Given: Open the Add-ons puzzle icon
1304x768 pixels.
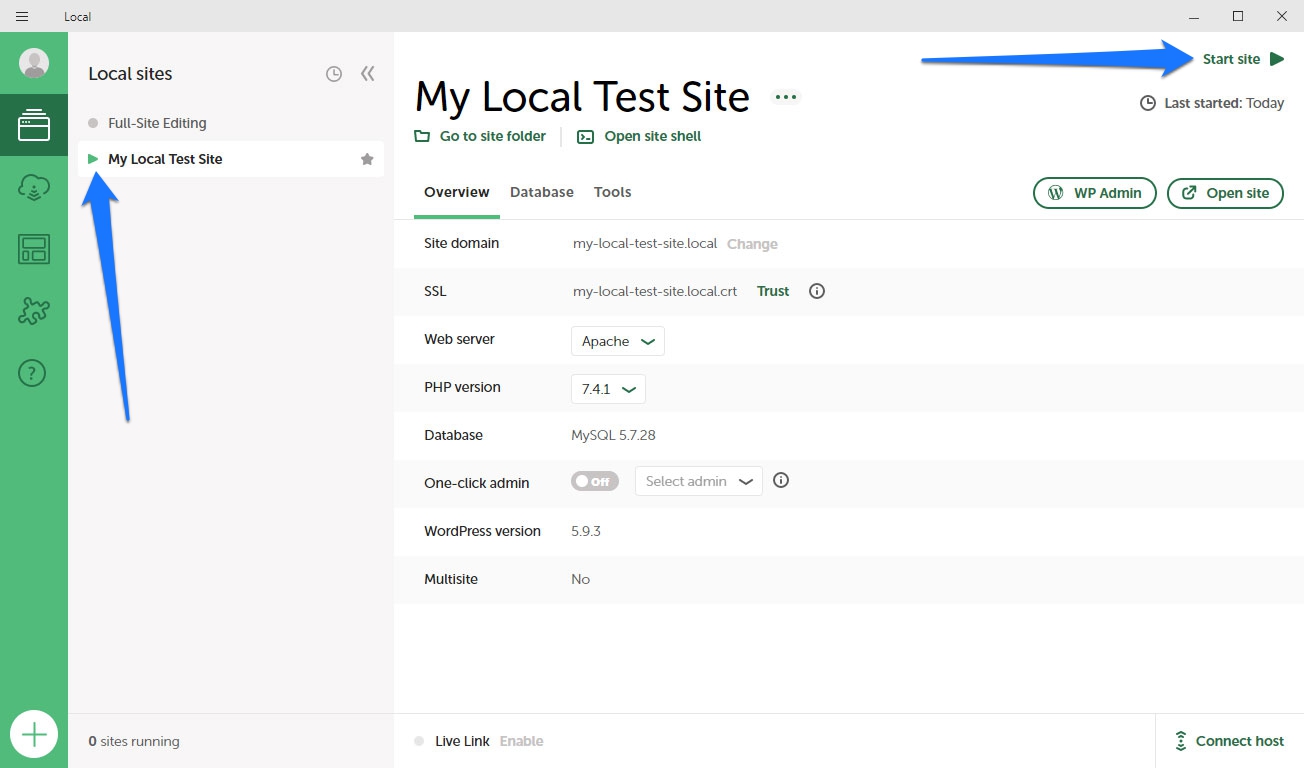Looking at the screenshot, I should pos(34,311).
